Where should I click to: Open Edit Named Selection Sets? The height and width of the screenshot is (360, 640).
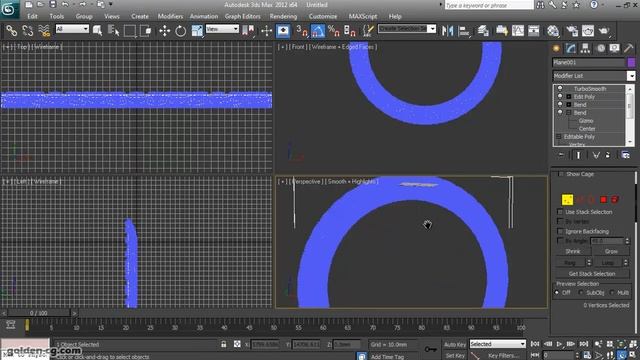tap(368, 31)
